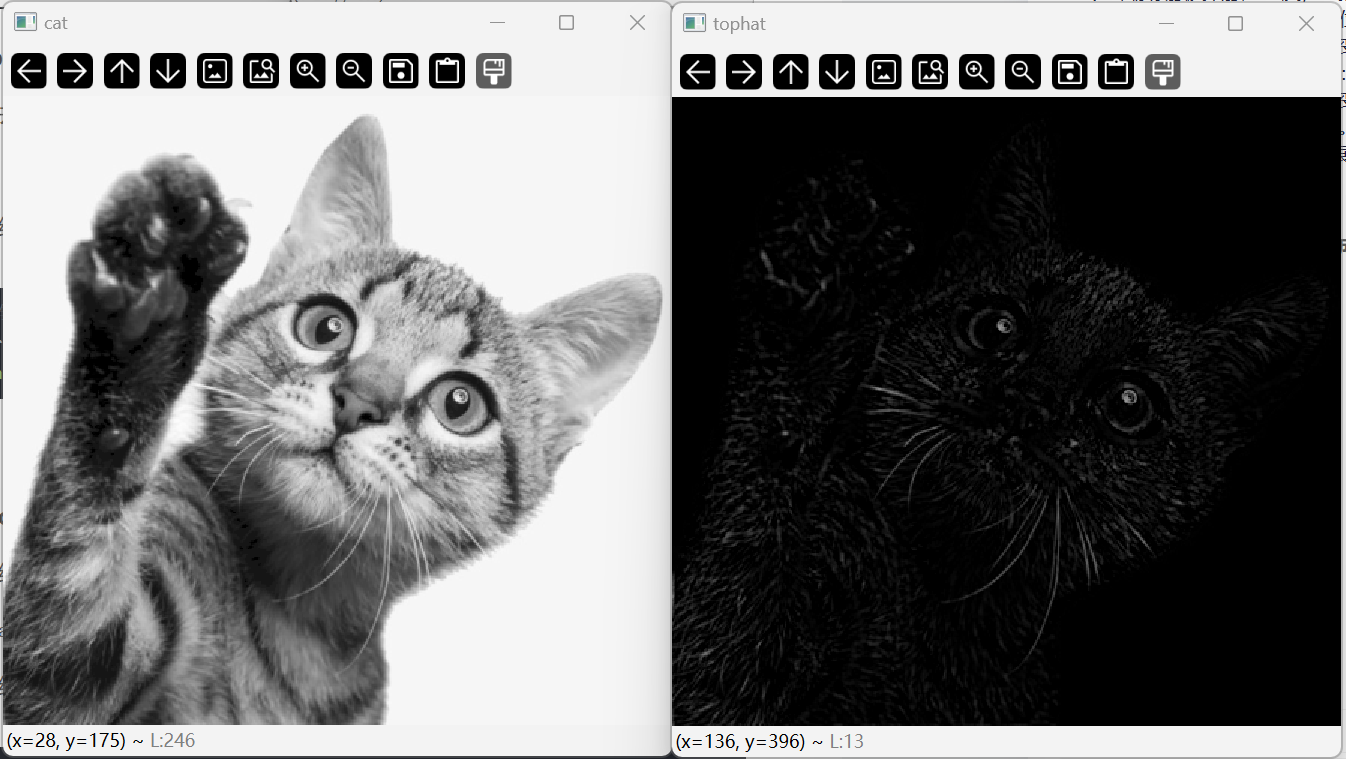Screen dimensions: 1346x759
Task: Maximize the tophat window
Action: pyautogui.click(x=1235, y=23)
